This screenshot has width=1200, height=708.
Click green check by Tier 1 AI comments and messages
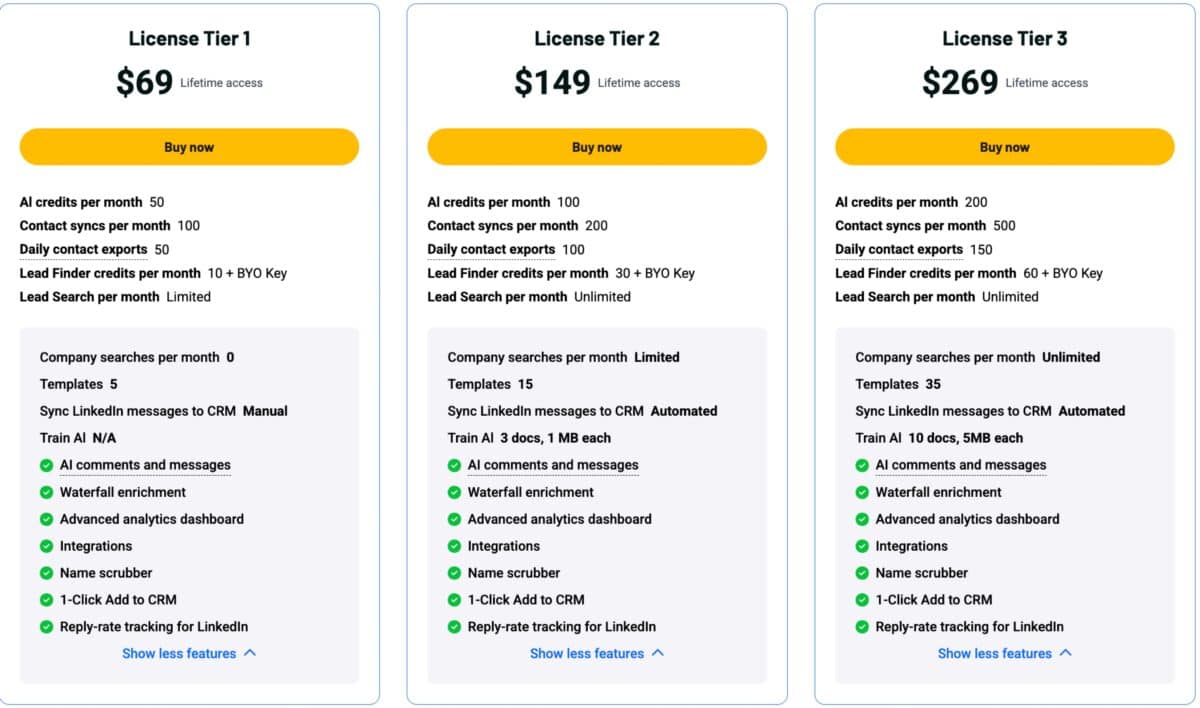coord(46,465)
